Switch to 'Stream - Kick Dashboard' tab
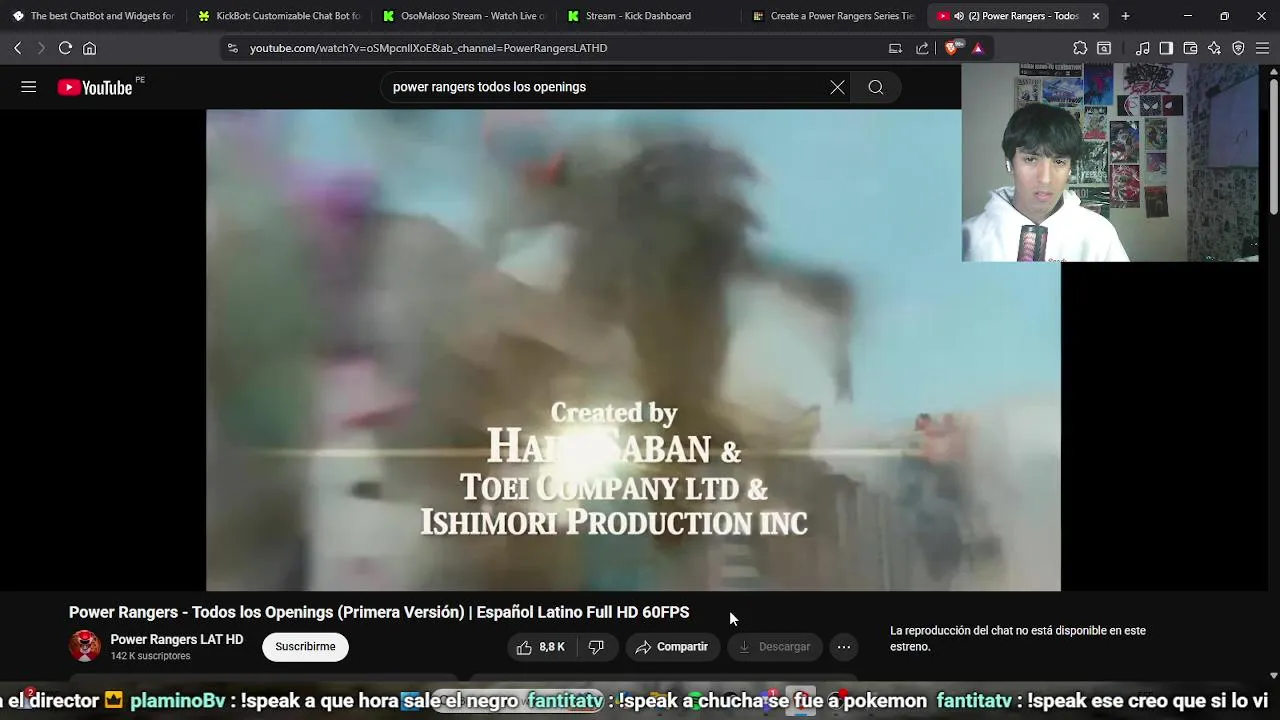Image resolution: width=1280 pixels, height=720 pixels. click(x=648, y=16)
